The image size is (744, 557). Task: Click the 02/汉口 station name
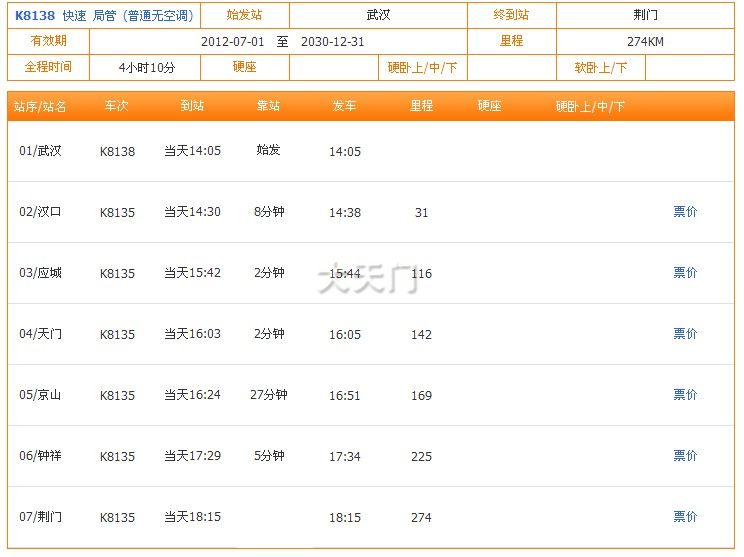click(x=40, y=212)
